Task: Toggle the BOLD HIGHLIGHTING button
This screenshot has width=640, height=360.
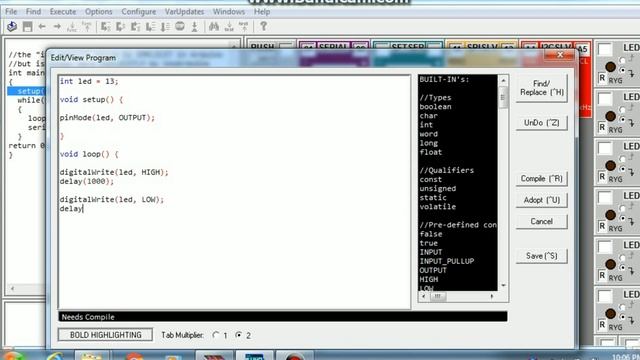Action: 105,335
